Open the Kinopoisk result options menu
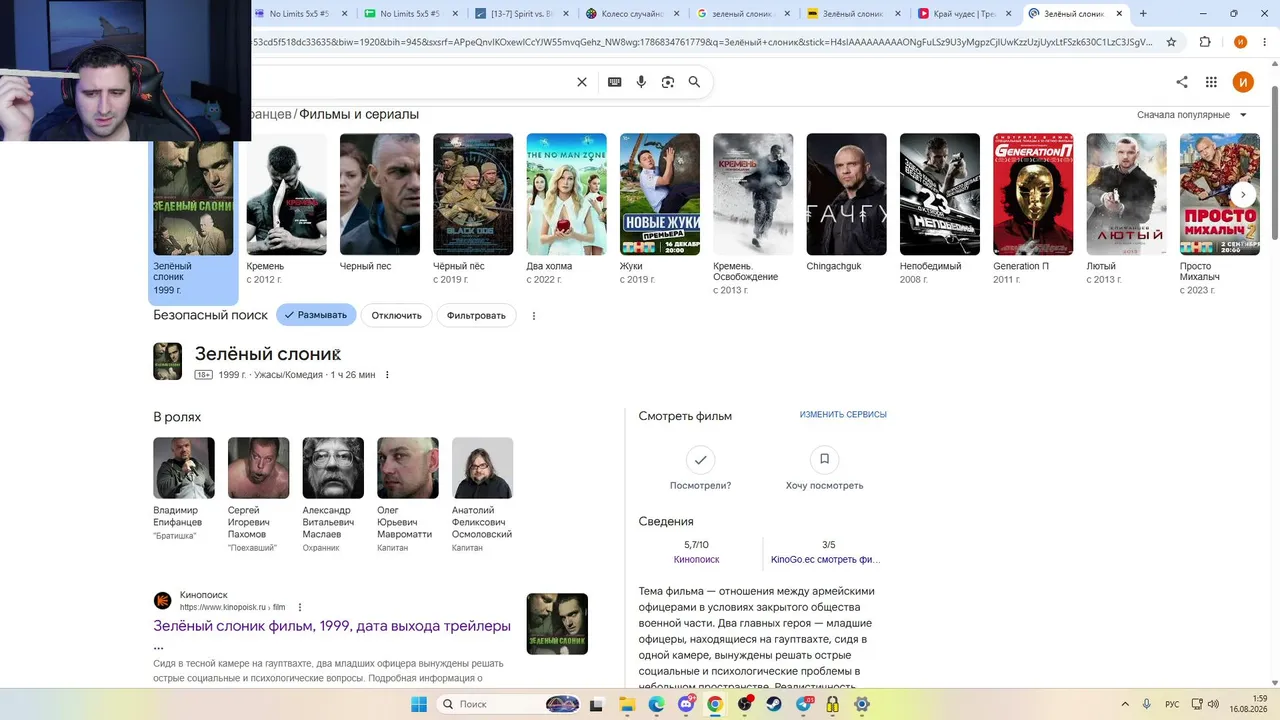Viewport: 1280px width, 720px height. coord(300,607)
